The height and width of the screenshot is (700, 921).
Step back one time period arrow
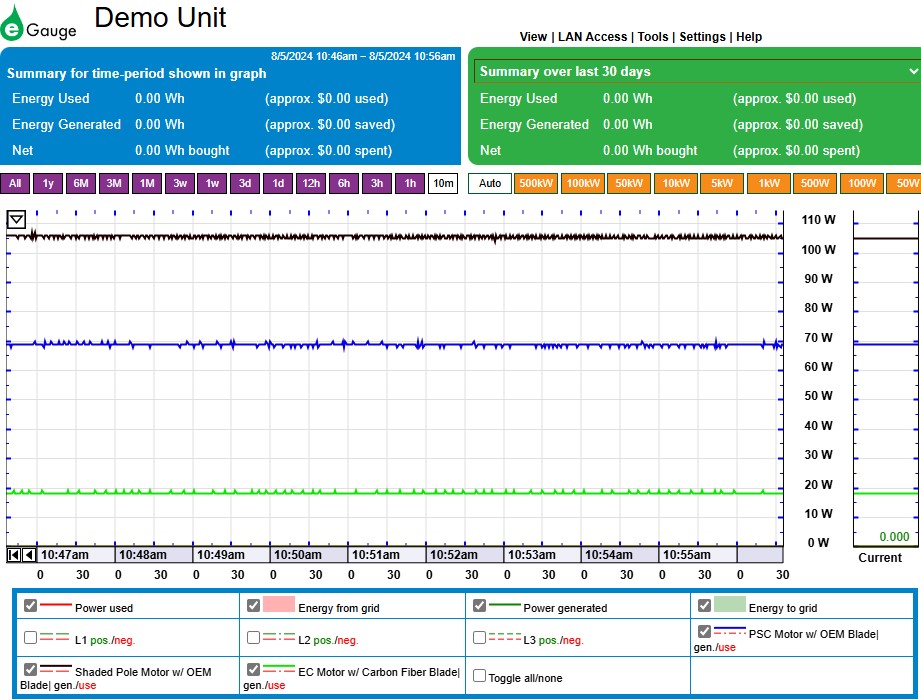pos(29,555)
